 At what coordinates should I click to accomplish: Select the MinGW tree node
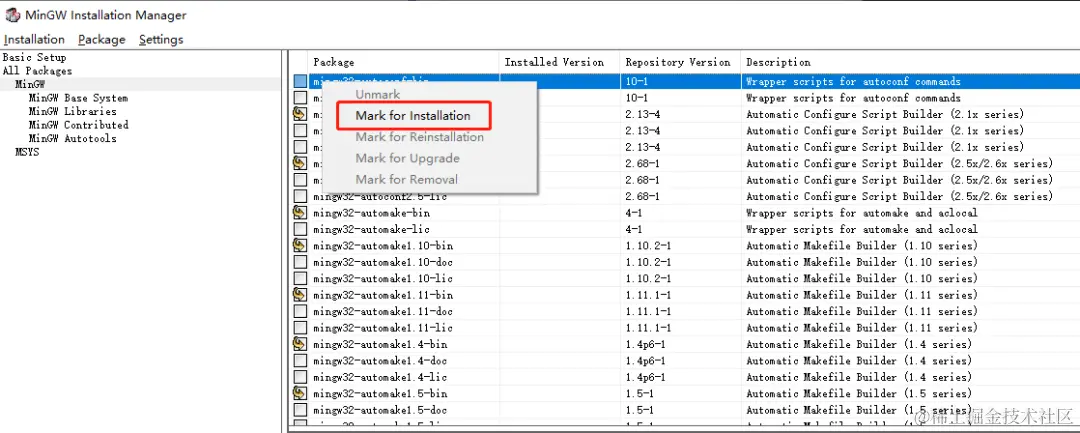pyautogui.click(x=30, y=84)
